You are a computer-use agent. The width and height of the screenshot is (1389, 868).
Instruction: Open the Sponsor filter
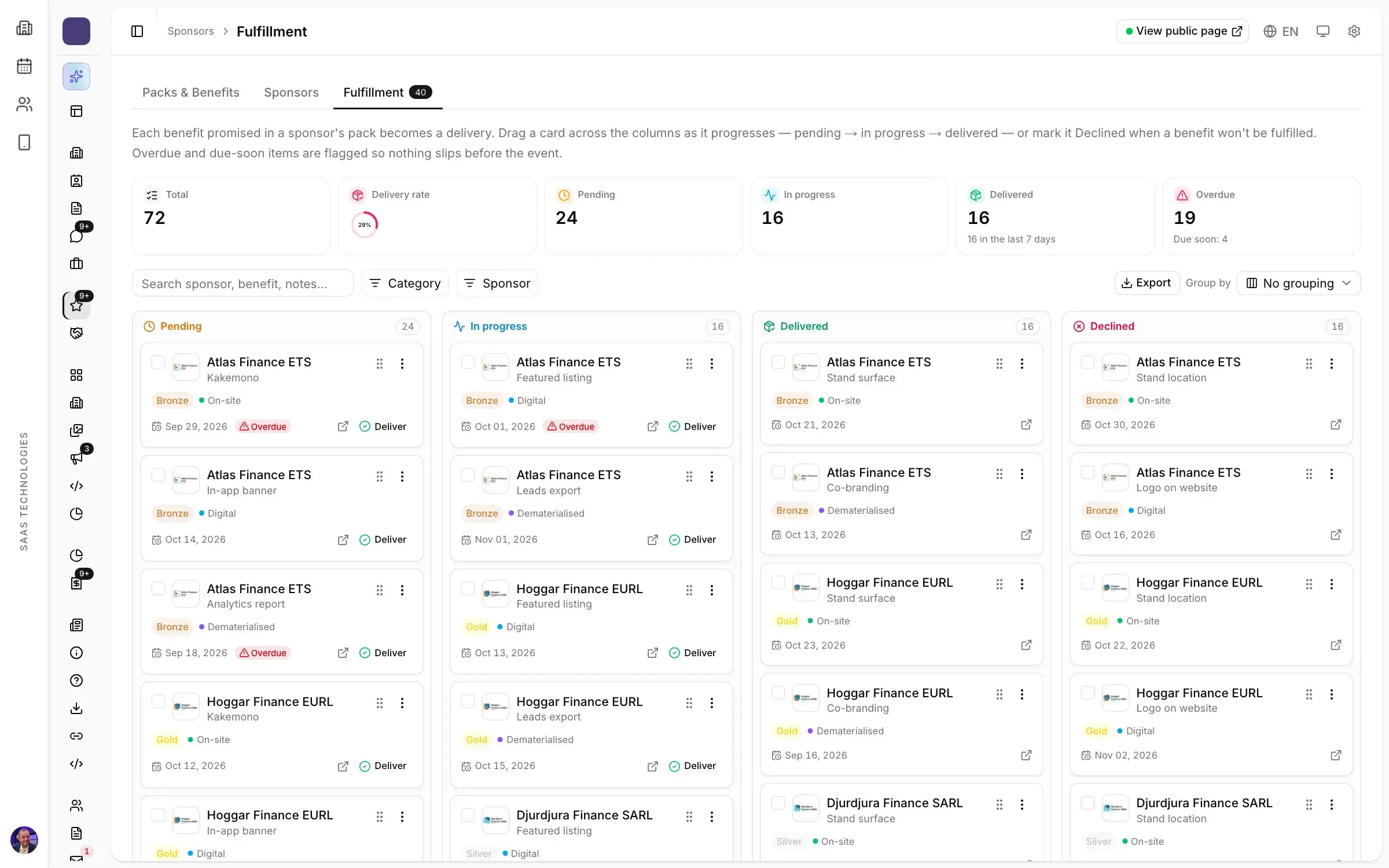pyautogui.click(x=497, y=283)
